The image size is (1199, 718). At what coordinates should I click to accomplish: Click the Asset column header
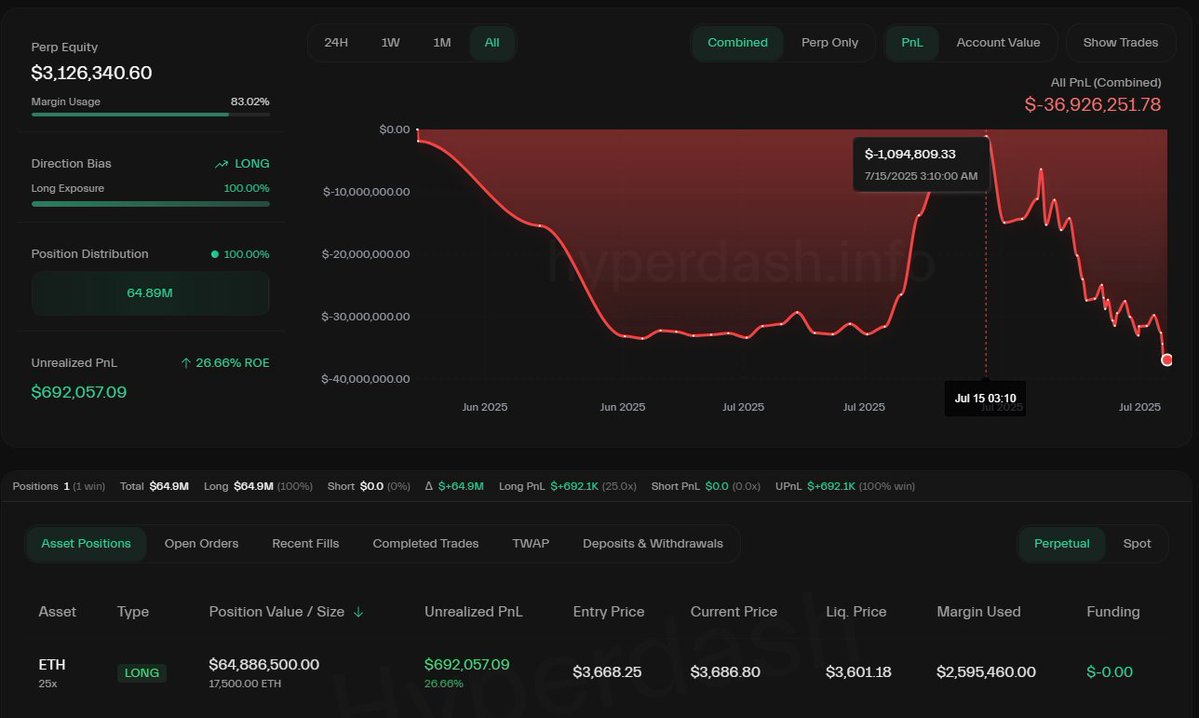click(57, 612)
